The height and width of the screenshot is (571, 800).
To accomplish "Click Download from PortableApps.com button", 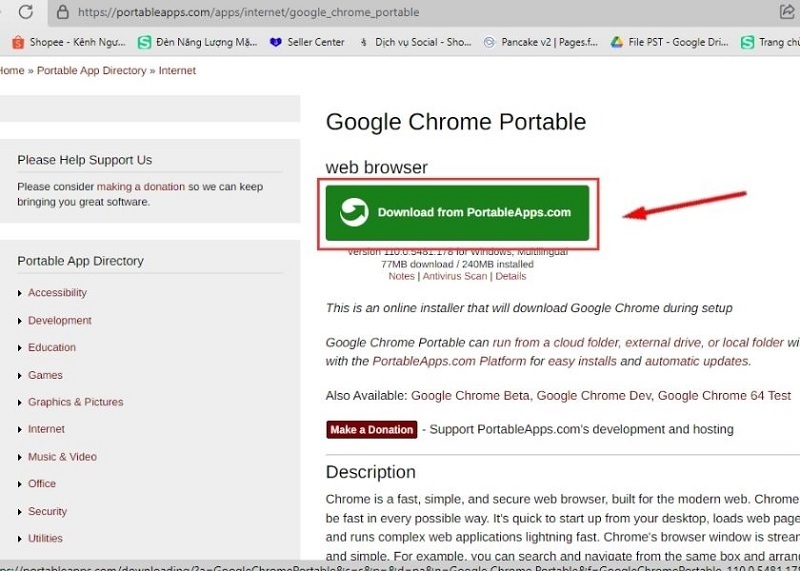I will [458, 212].
